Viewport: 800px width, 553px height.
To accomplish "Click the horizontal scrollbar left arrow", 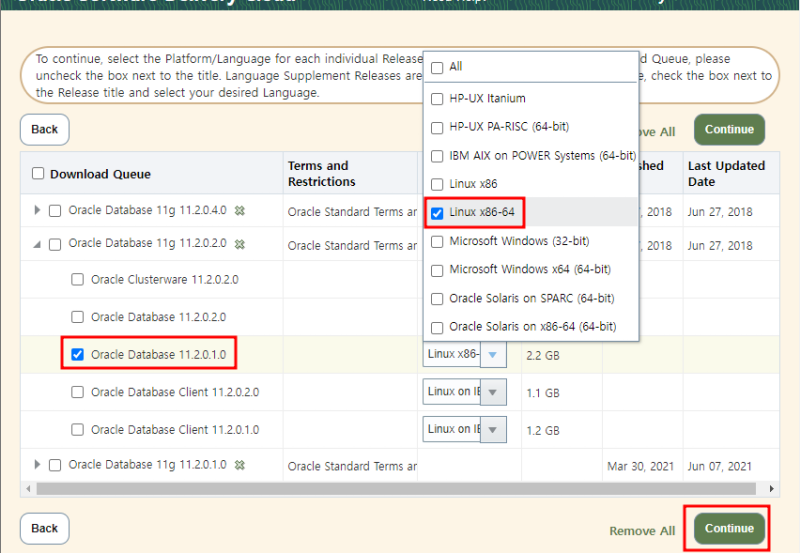I will pyautogui.click(x=28, y=489).
